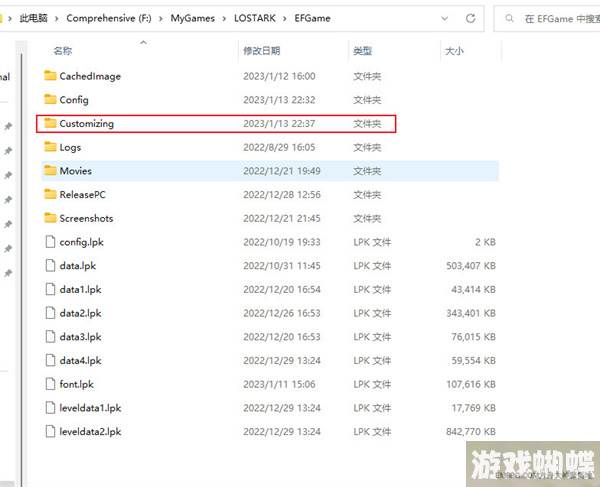
Task: Expand the chevron after MyGames
Action: (224, 18)
